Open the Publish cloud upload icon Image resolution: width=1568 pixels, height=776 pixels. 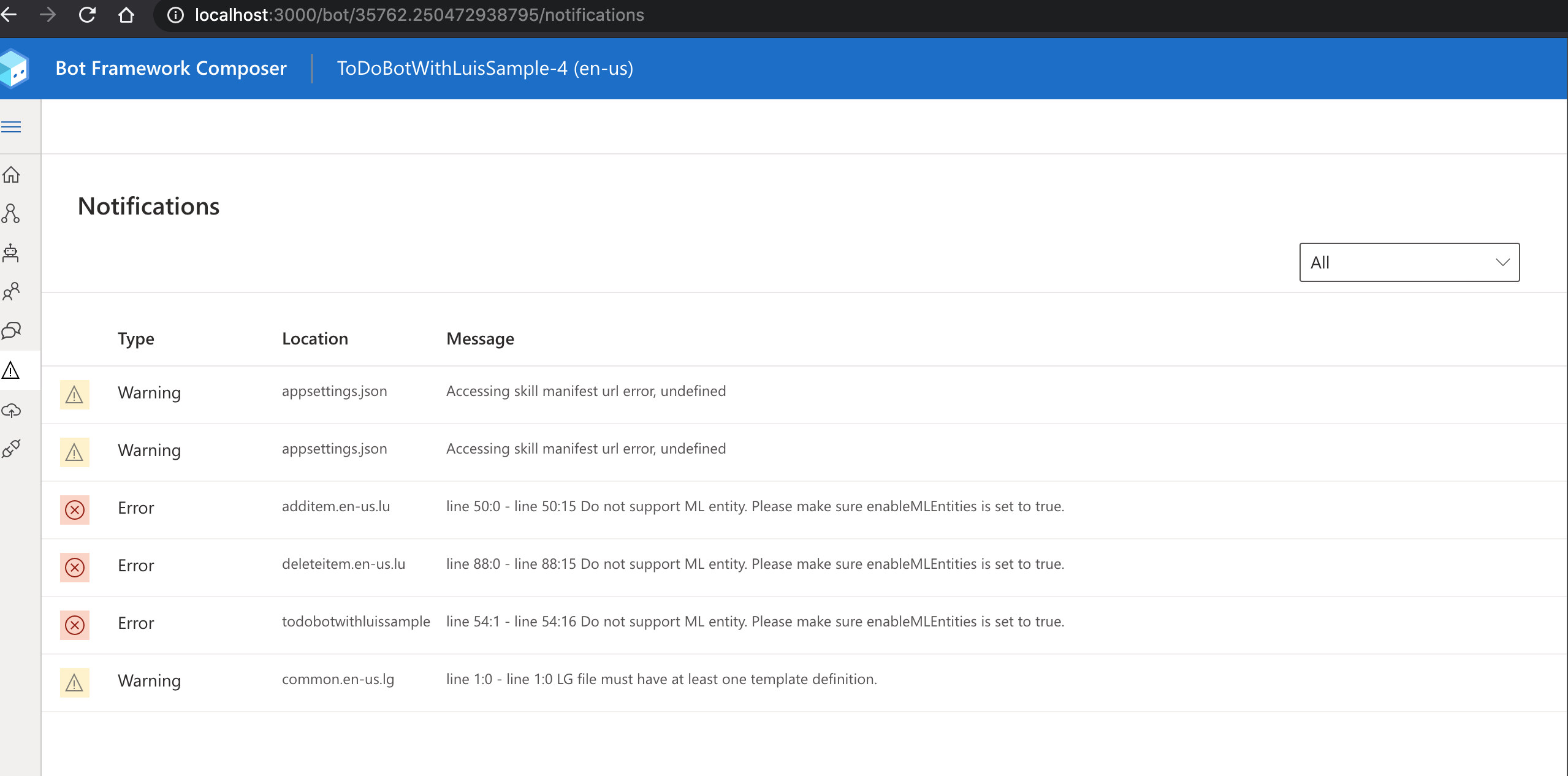(x=12, y=410)
